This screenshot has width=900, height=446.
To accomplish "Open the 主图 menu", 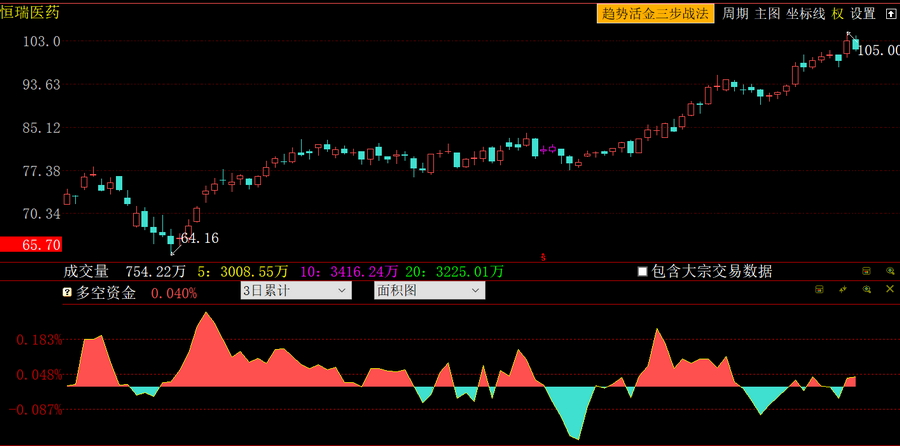I will [x=767, y=14].
